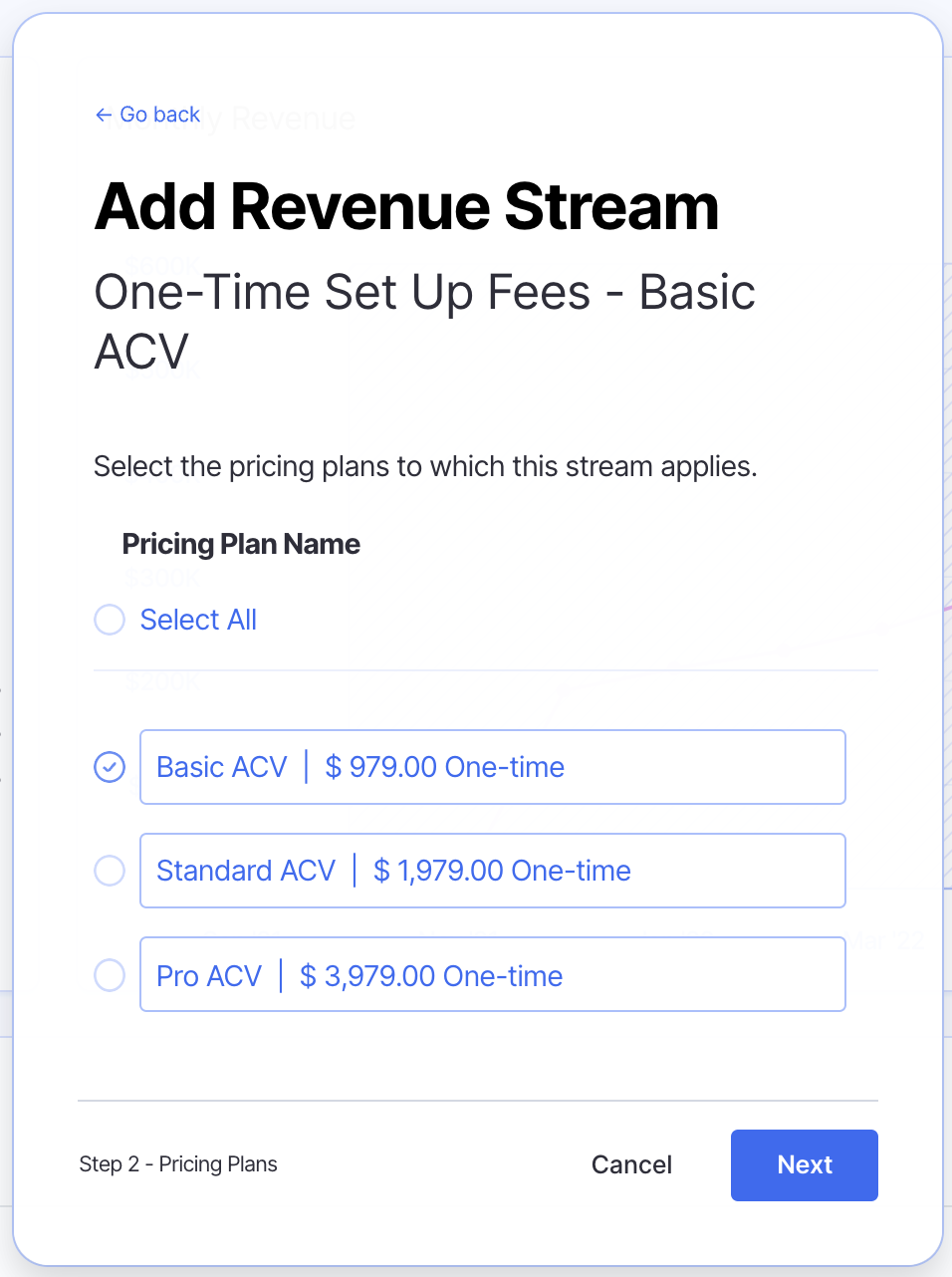This screenshot has width=952, height=1277.
Task: Cancel adding the revenue stream
Action: (x=631, y=1164)
